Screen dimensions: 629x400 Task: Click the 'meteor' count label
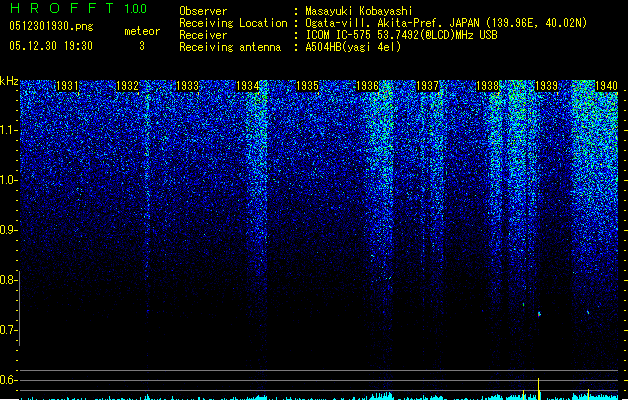tap(142, 31)
